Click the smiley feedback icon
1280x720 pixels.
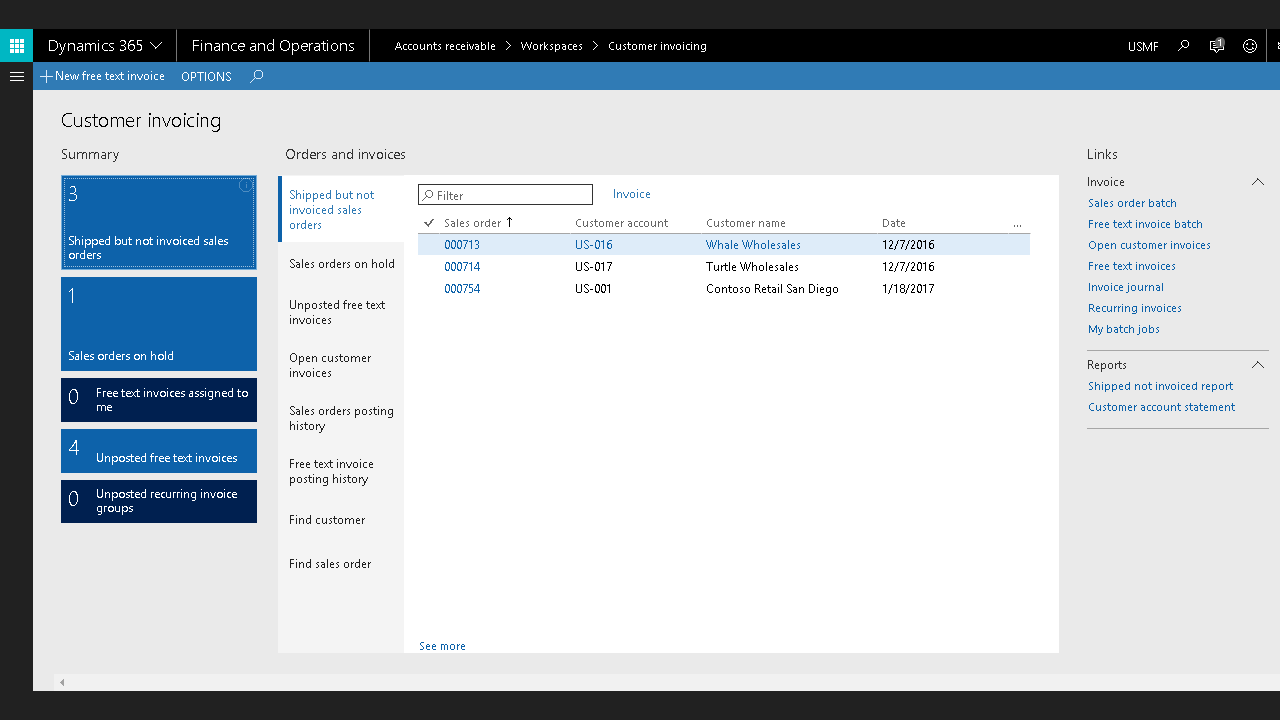[x=1250, y=46]
